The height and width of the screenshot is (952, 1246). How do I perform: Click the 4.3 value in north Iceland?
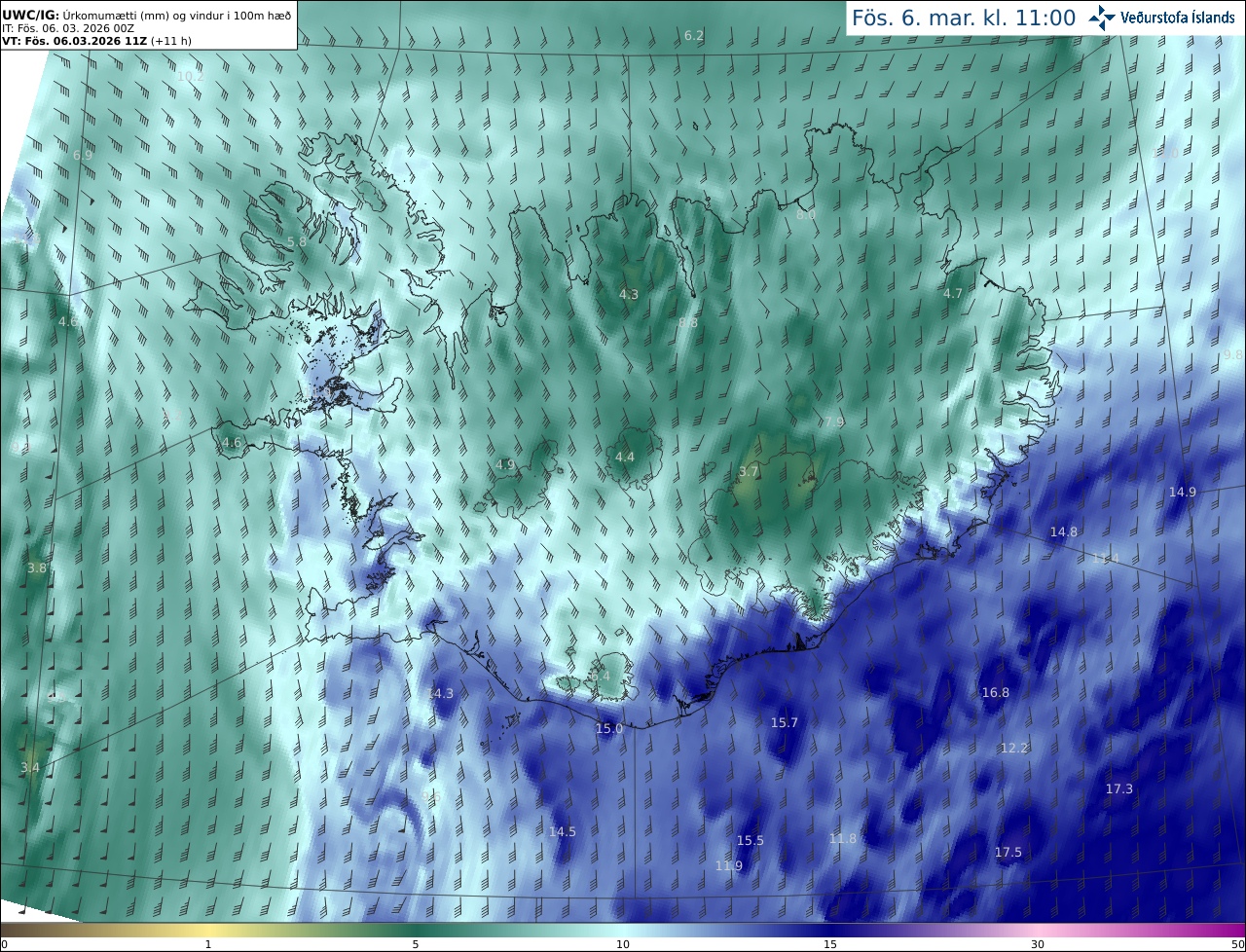pos(629,294)
